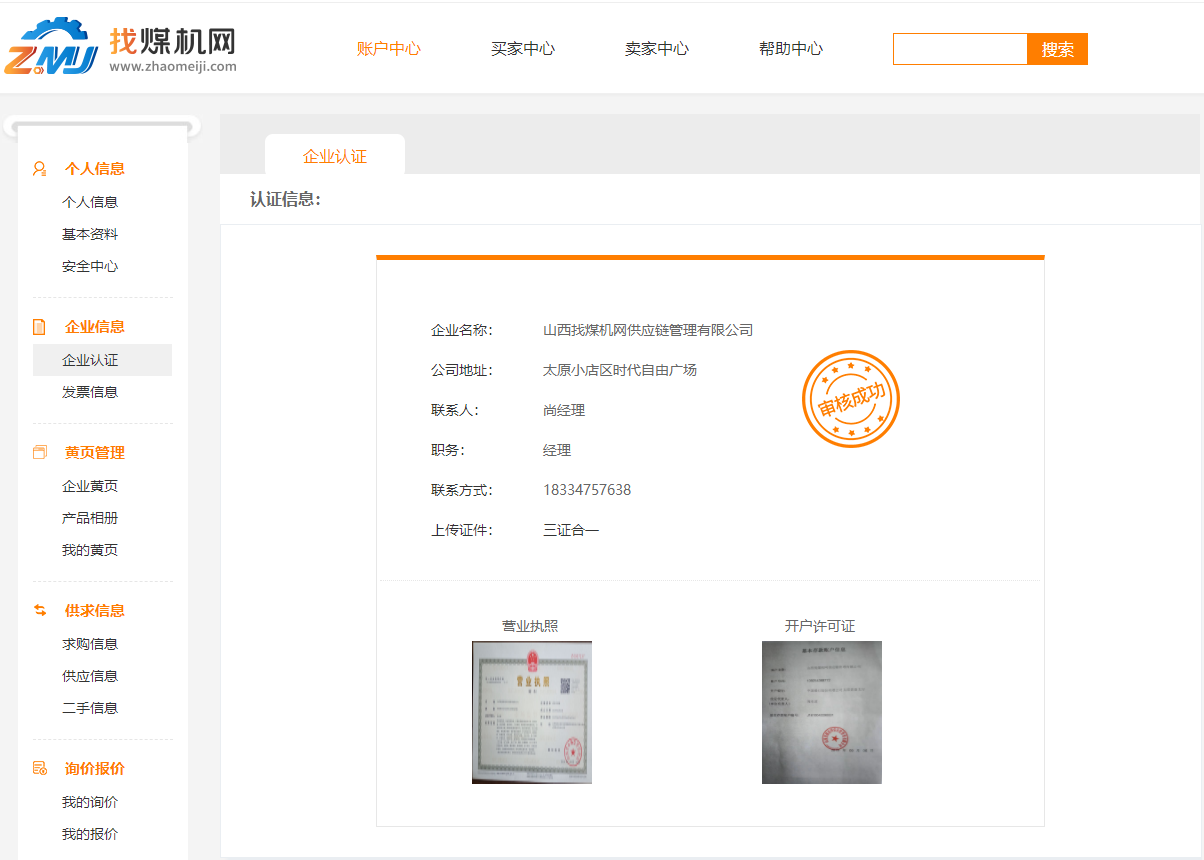This screenshot has height=860, width=1204.
Task: Click the 审核成功 orange stamp
Action: point(851,399)
